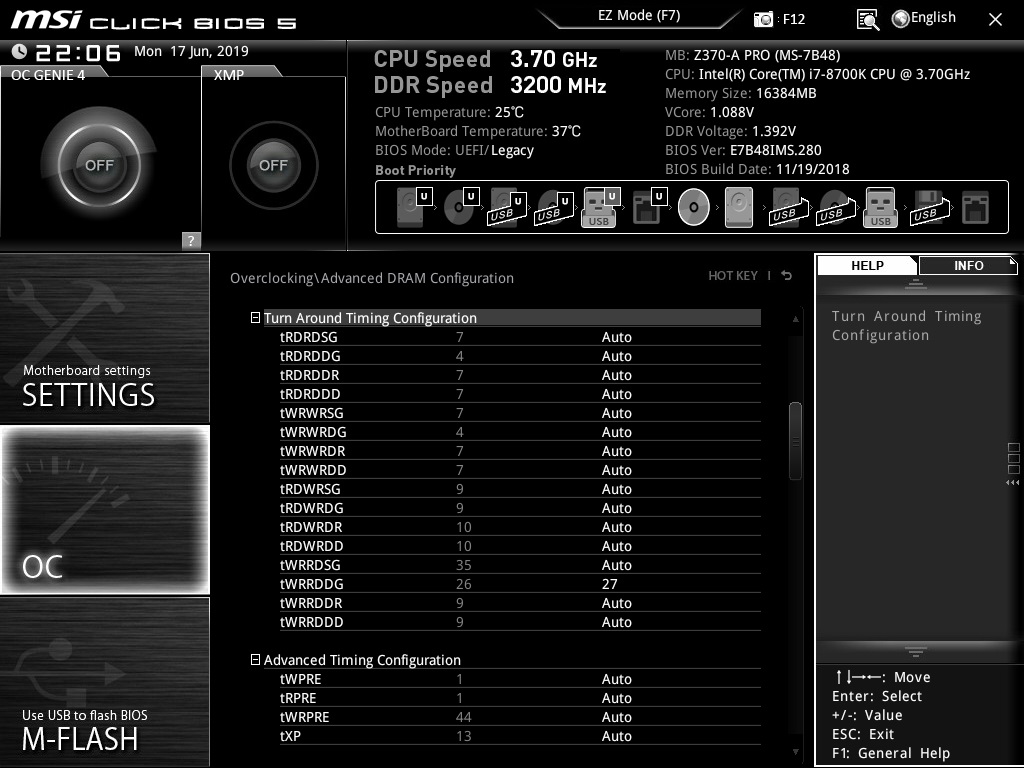Toggle the OC GENIE 4 OFF knob
The width and height of the screenshot is (1024, 768).
click(x=99, y=165)
